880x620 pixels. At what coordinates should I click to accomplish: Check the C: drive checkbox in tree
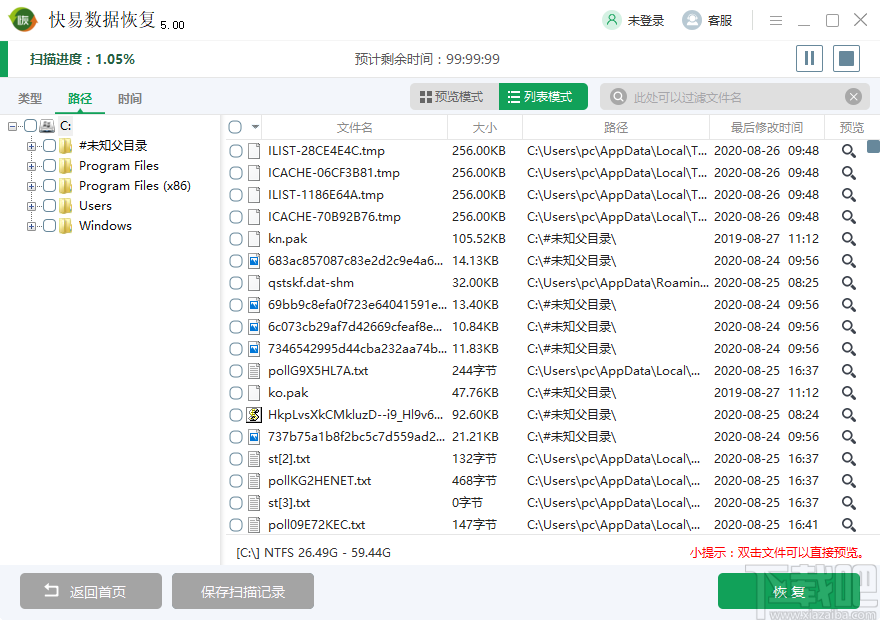point(30,126)
